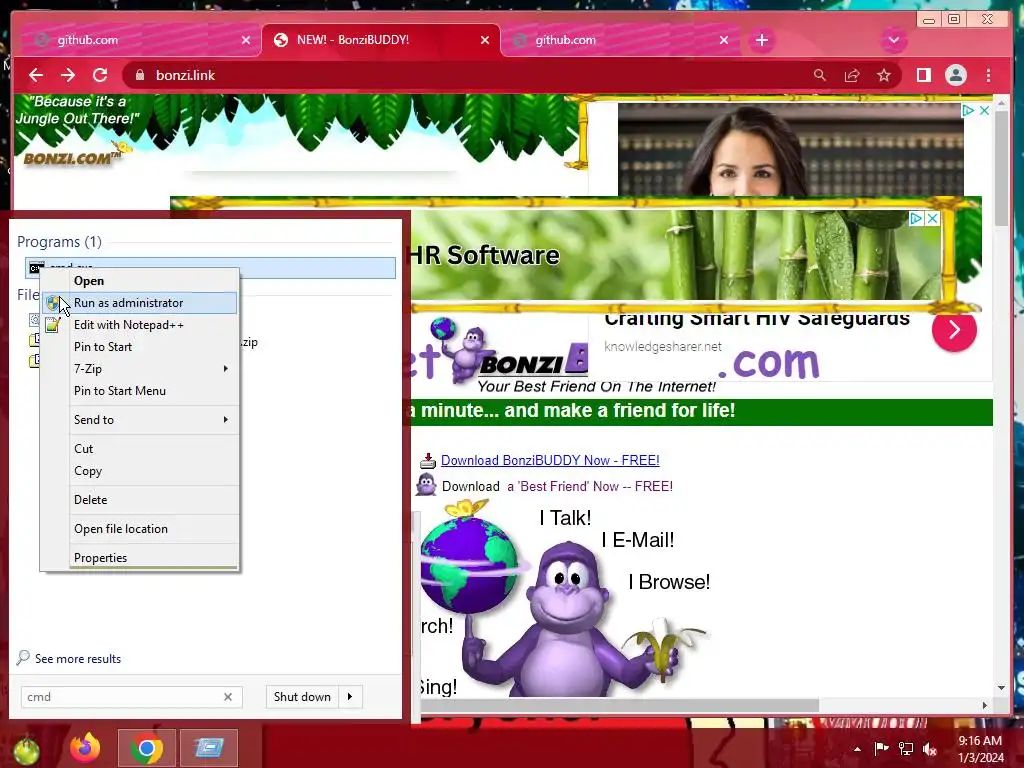Close the HR Software ad
This screenshot has width=1024, height=768.
(933, 219)
